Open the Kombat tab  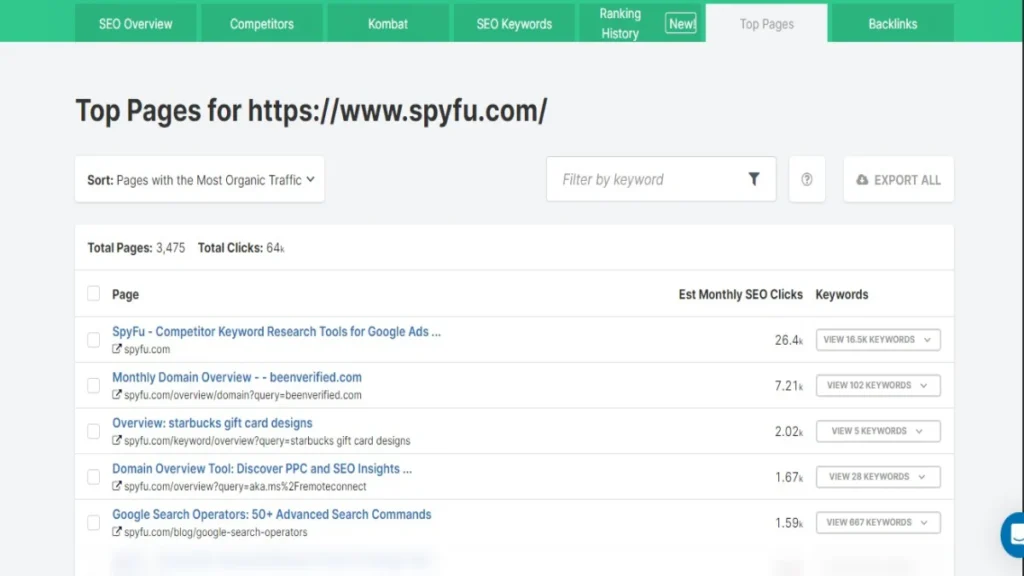(387, 24)
